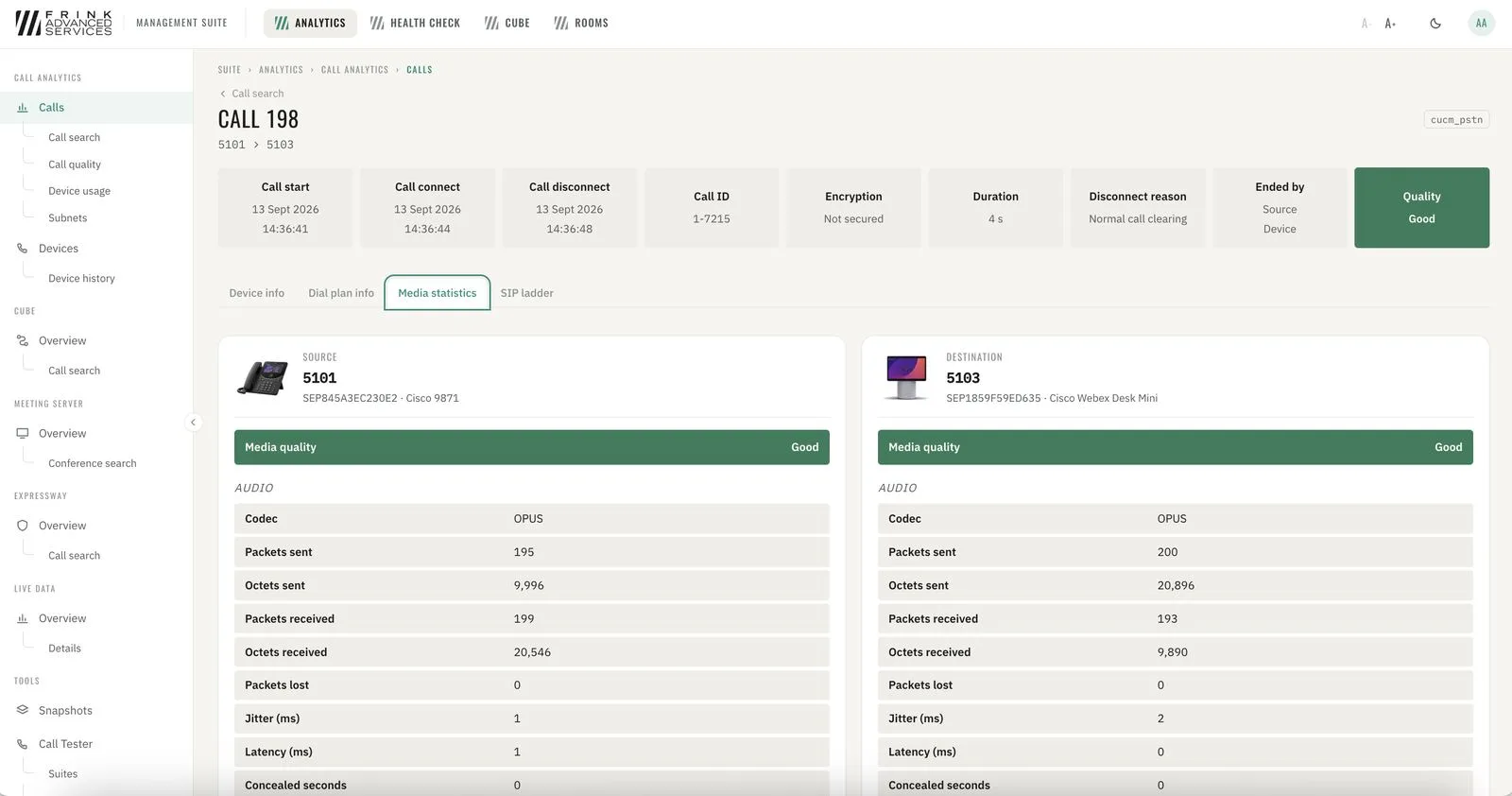Switch to the Device info tab

point(256,293)
